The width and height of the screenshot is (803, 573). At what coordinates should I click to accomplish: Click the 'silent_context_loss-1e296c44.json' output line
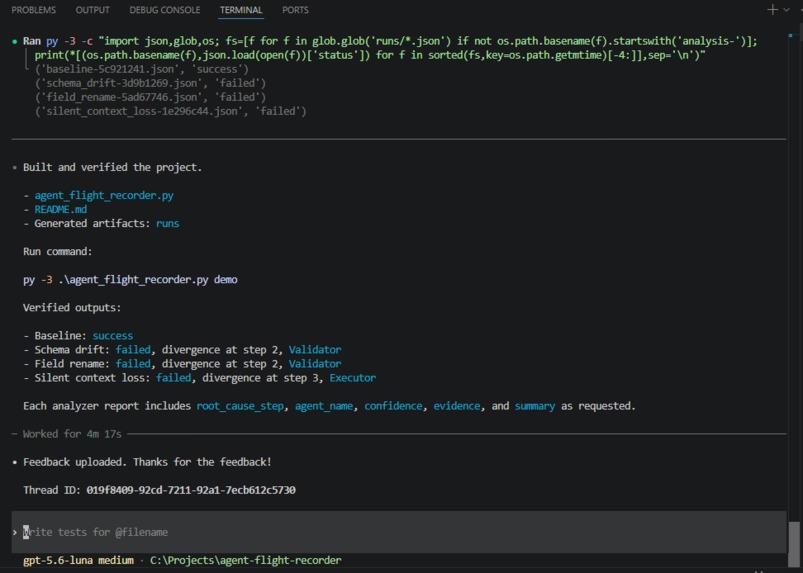pos(171,111)
